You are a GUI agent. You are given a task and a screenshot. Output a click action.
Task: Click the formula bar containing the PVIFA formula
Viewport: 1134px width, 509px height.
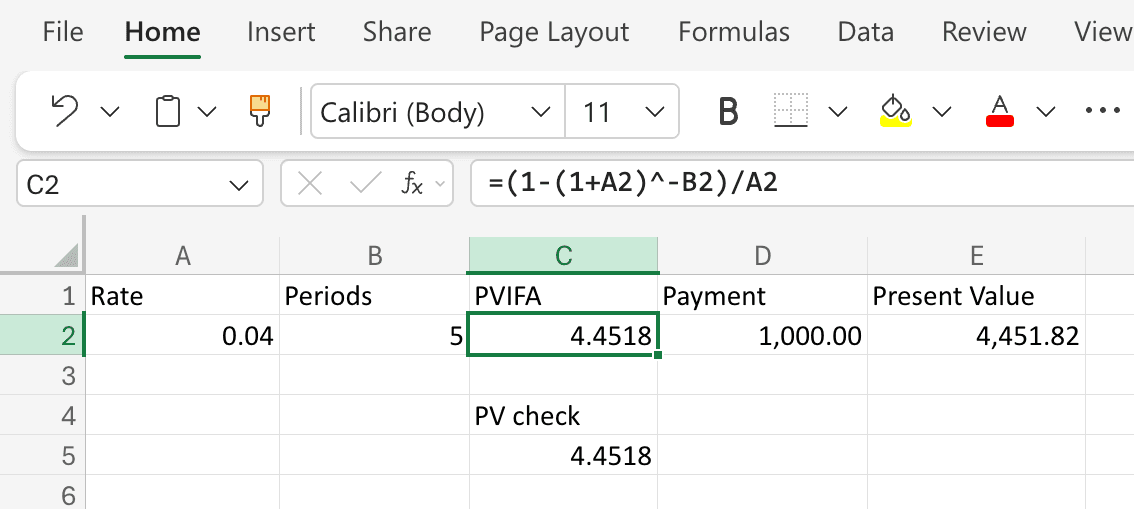click(x=801, y=184)
